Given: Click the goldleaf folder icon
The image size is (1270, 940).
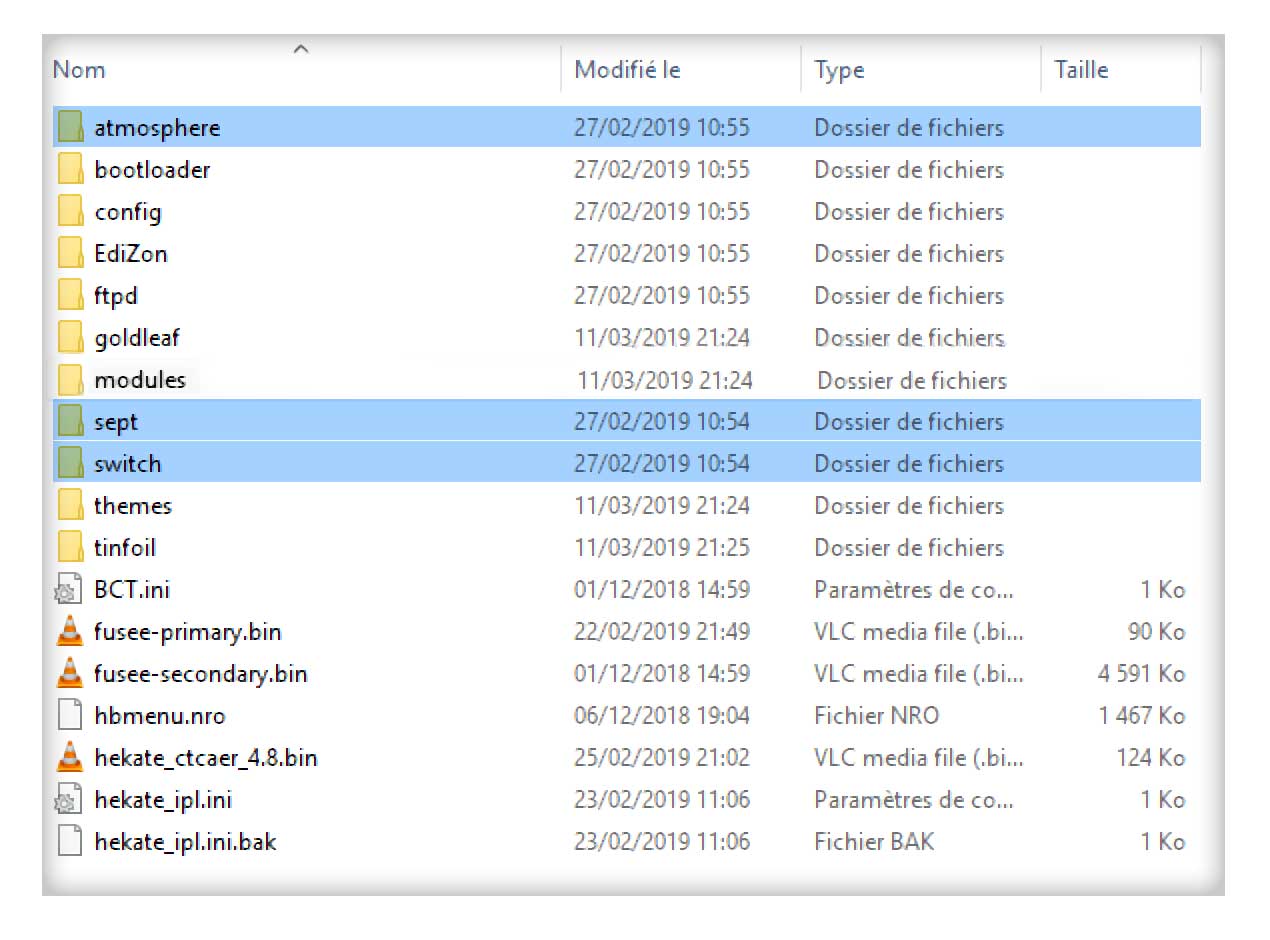Looking at the screenshot, I should [x=69, y=338].
